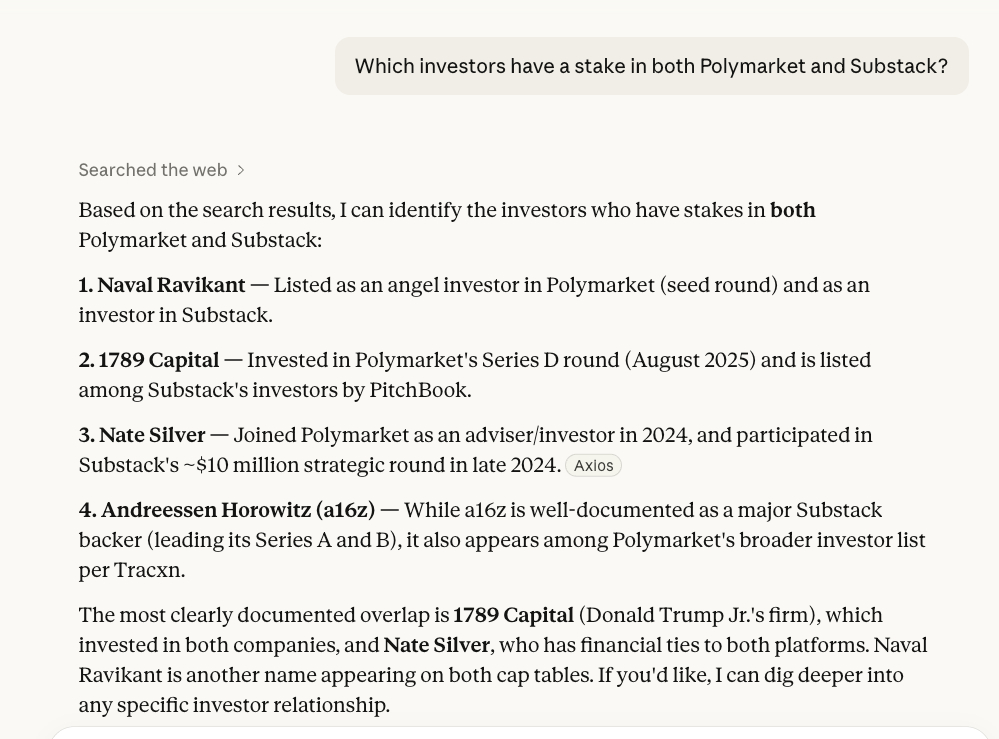Click the user's question message bubble
Screen dimensions: 999x739
pyautogui.click(x=651, y=67)
